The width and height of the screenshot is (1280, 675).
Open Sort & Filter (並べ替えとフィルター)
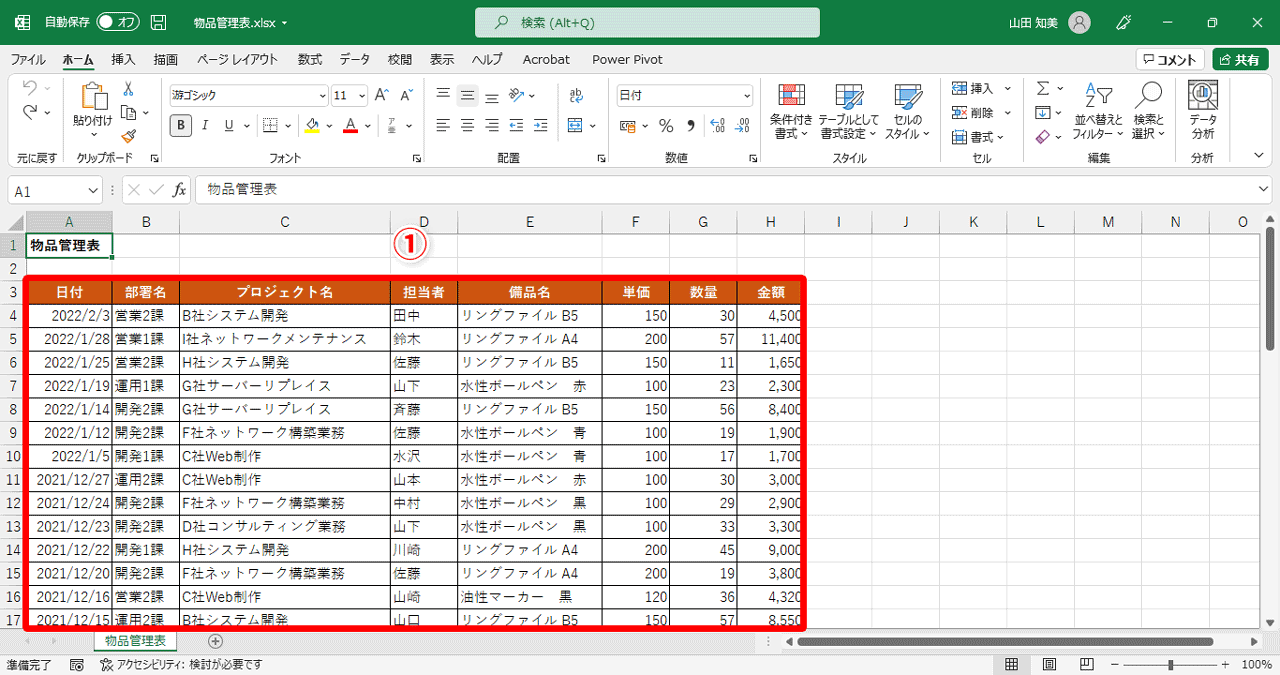pyautogui.click(x=1098, y=111)
